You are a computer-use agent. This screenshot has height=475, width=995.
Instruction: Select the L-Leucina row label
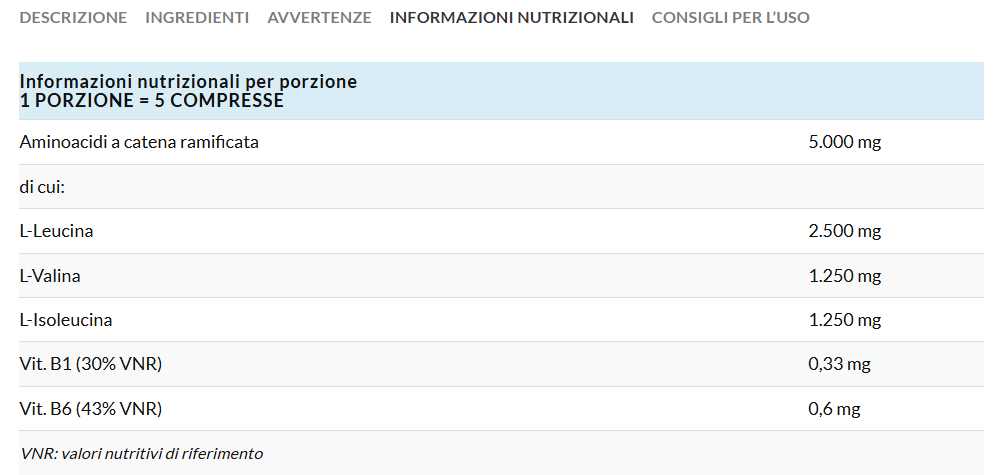(x=57, y=231)
